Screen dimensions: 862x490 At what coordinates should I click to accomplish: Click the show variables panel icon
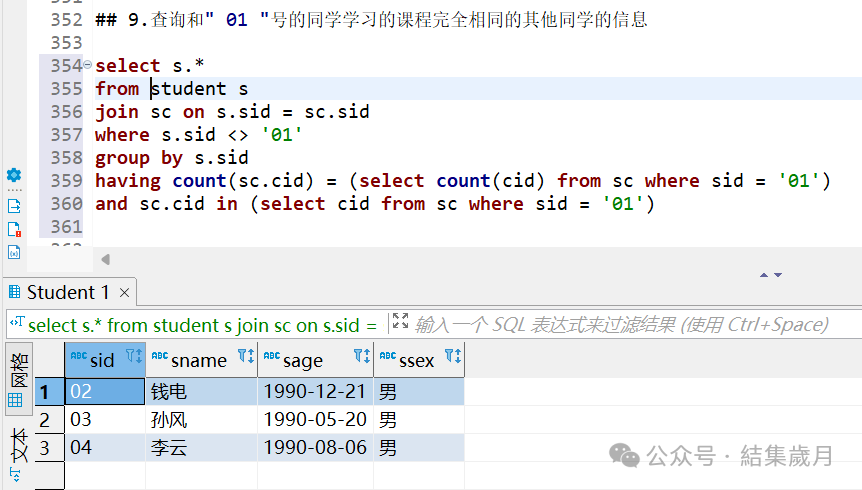(x=14, y=252)
